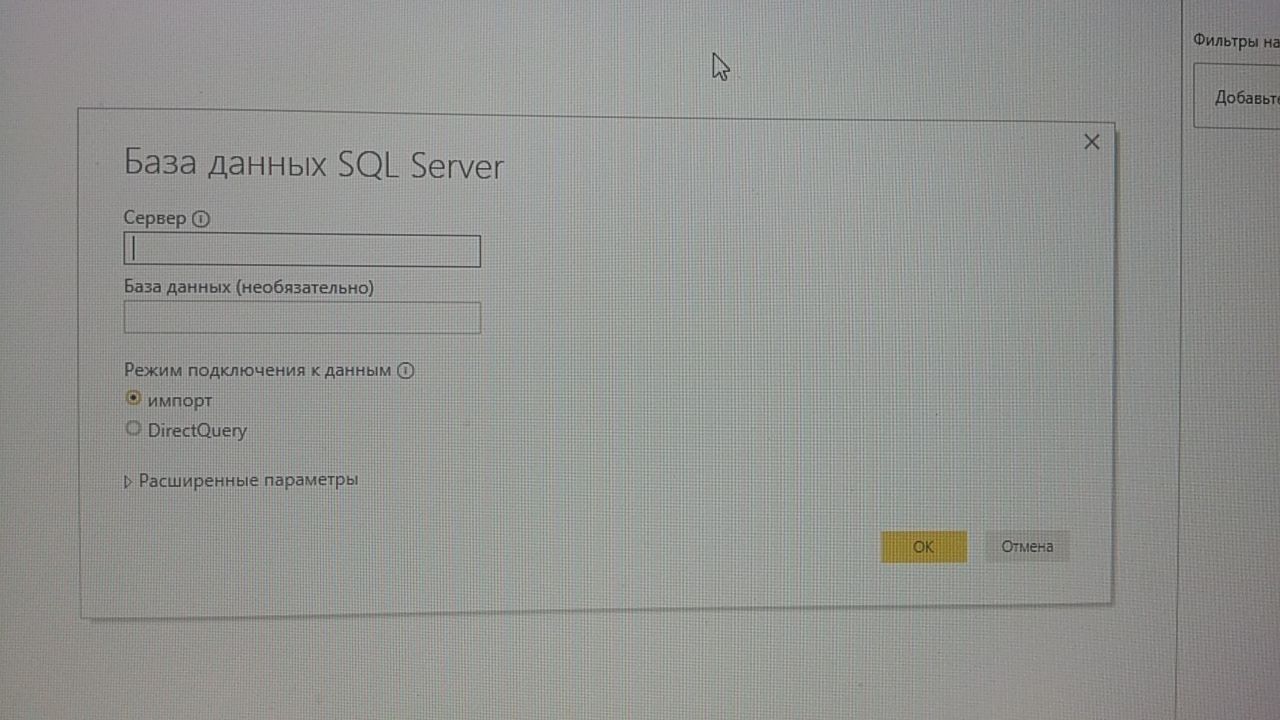Select the импорт radio option

coord(134,399)
